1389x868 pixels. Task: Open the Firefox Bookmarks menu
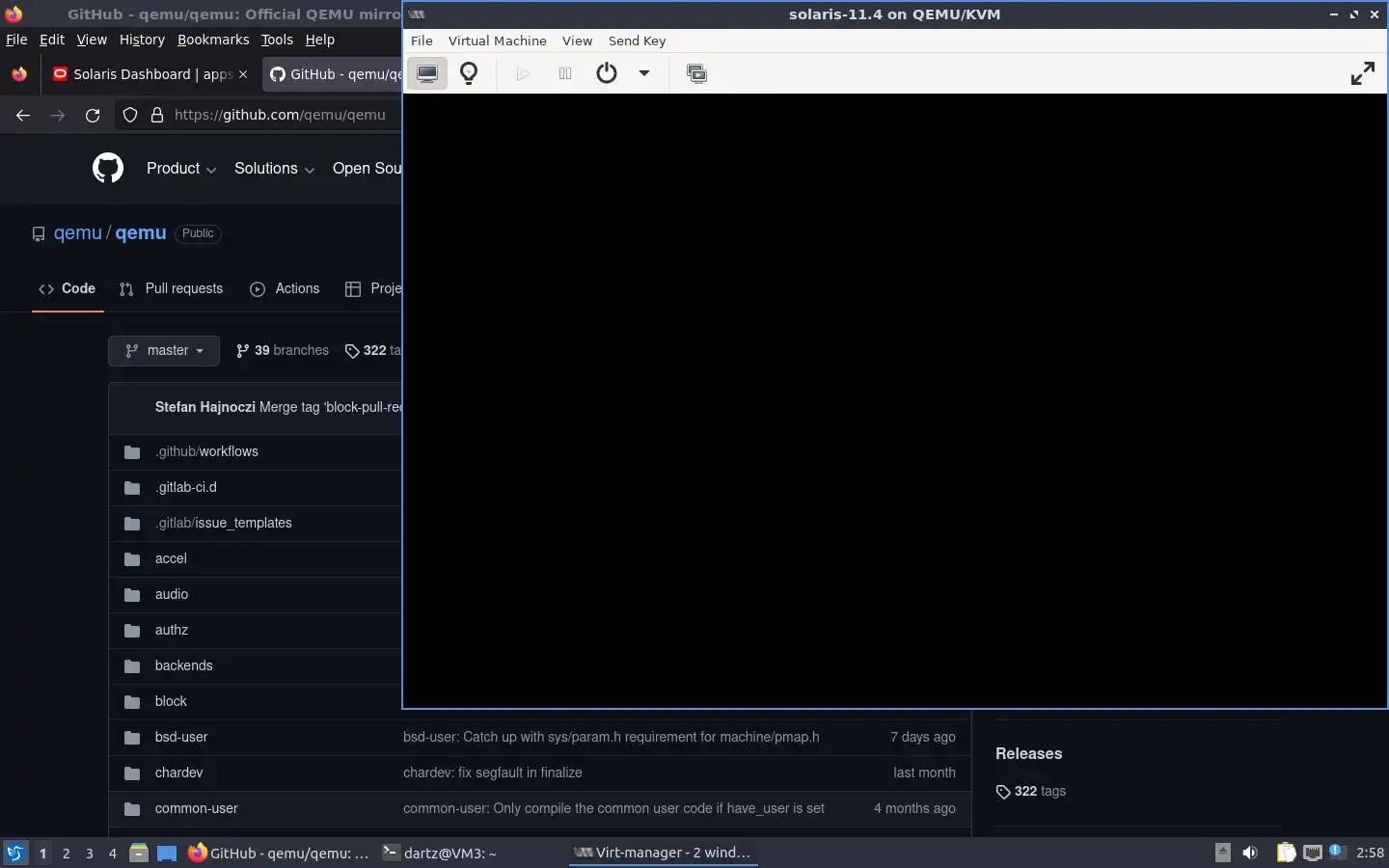pos(213,40)
